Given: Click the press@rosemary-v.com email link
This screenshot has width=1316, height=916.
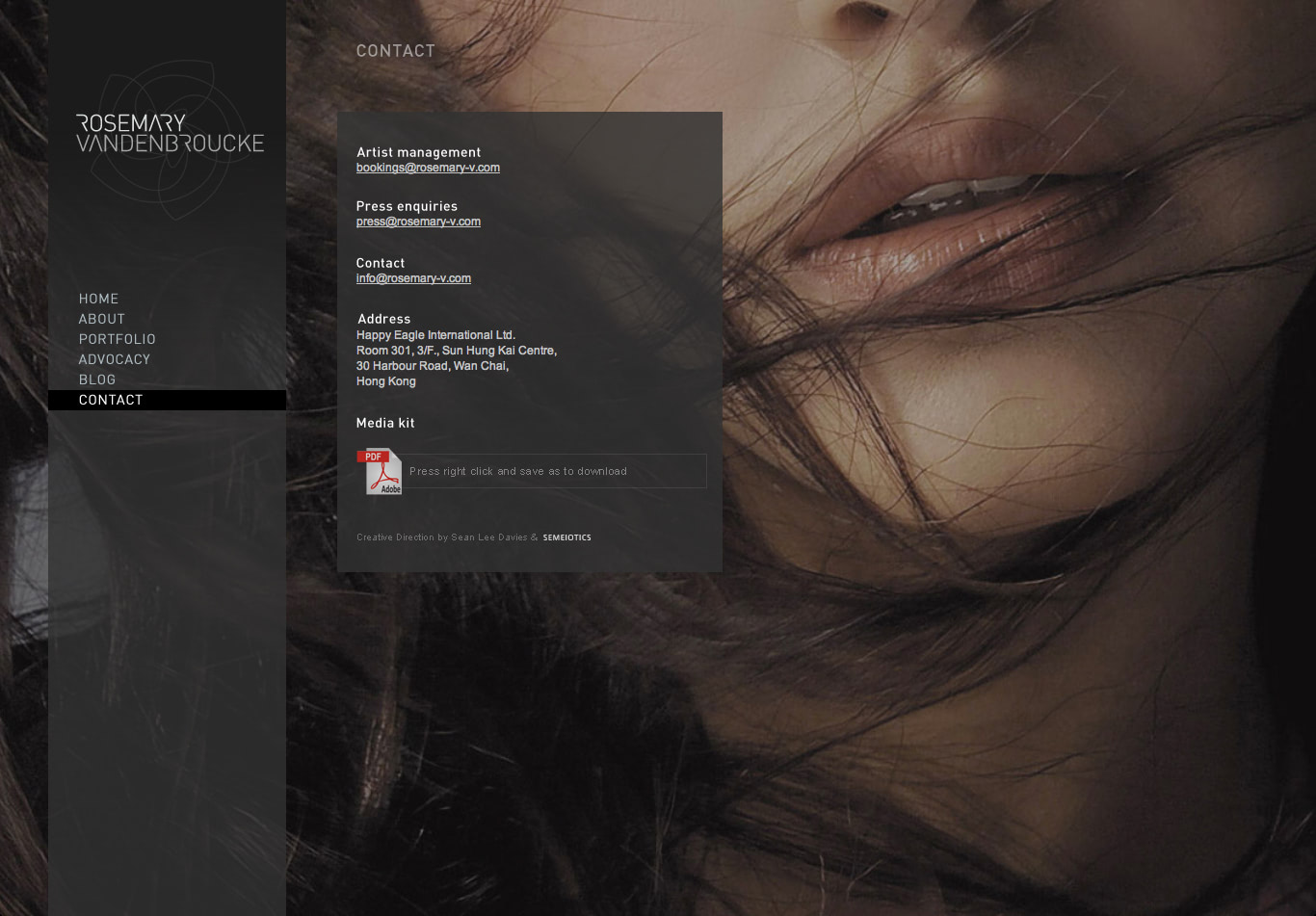Looking at the screenshot, I should pyautogui.click(x=418, y=222).
